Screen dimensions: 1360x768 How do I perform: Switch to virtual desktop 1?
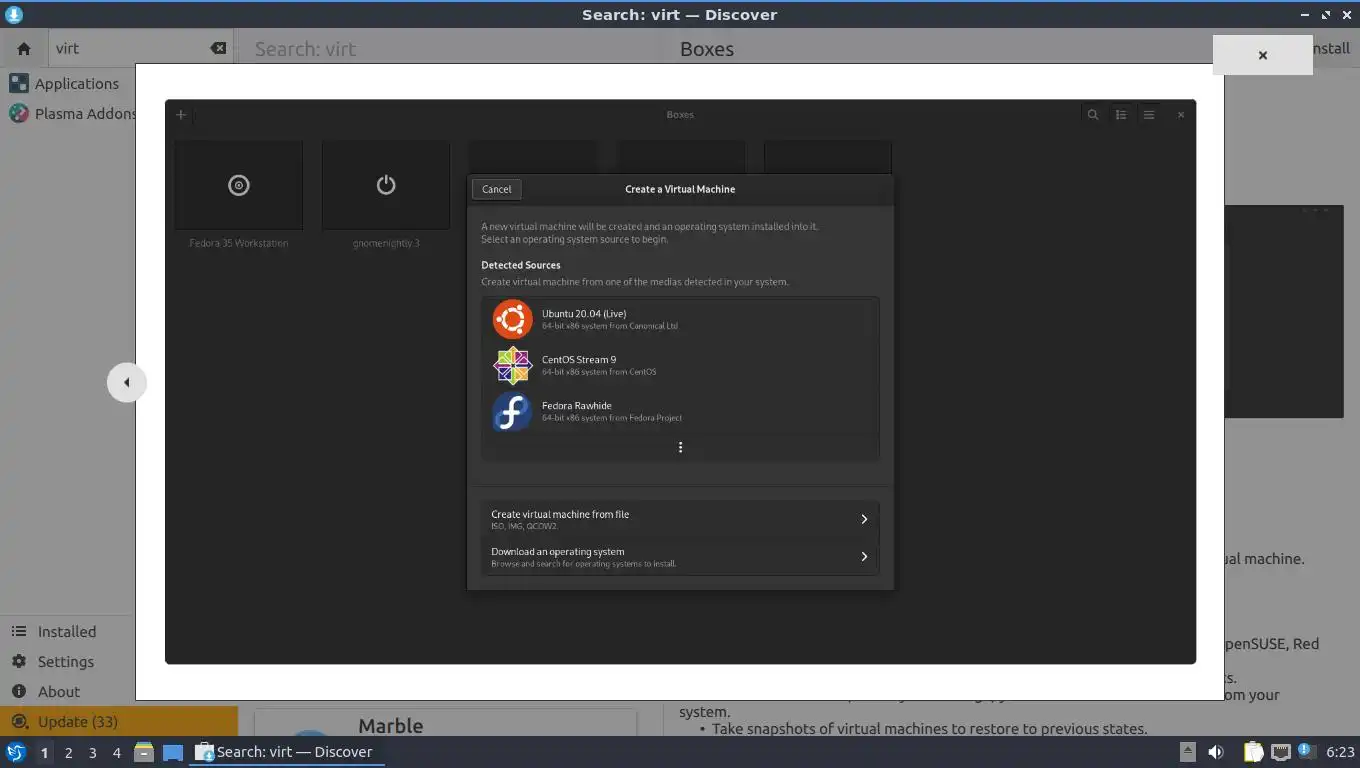tap(44, 752)
